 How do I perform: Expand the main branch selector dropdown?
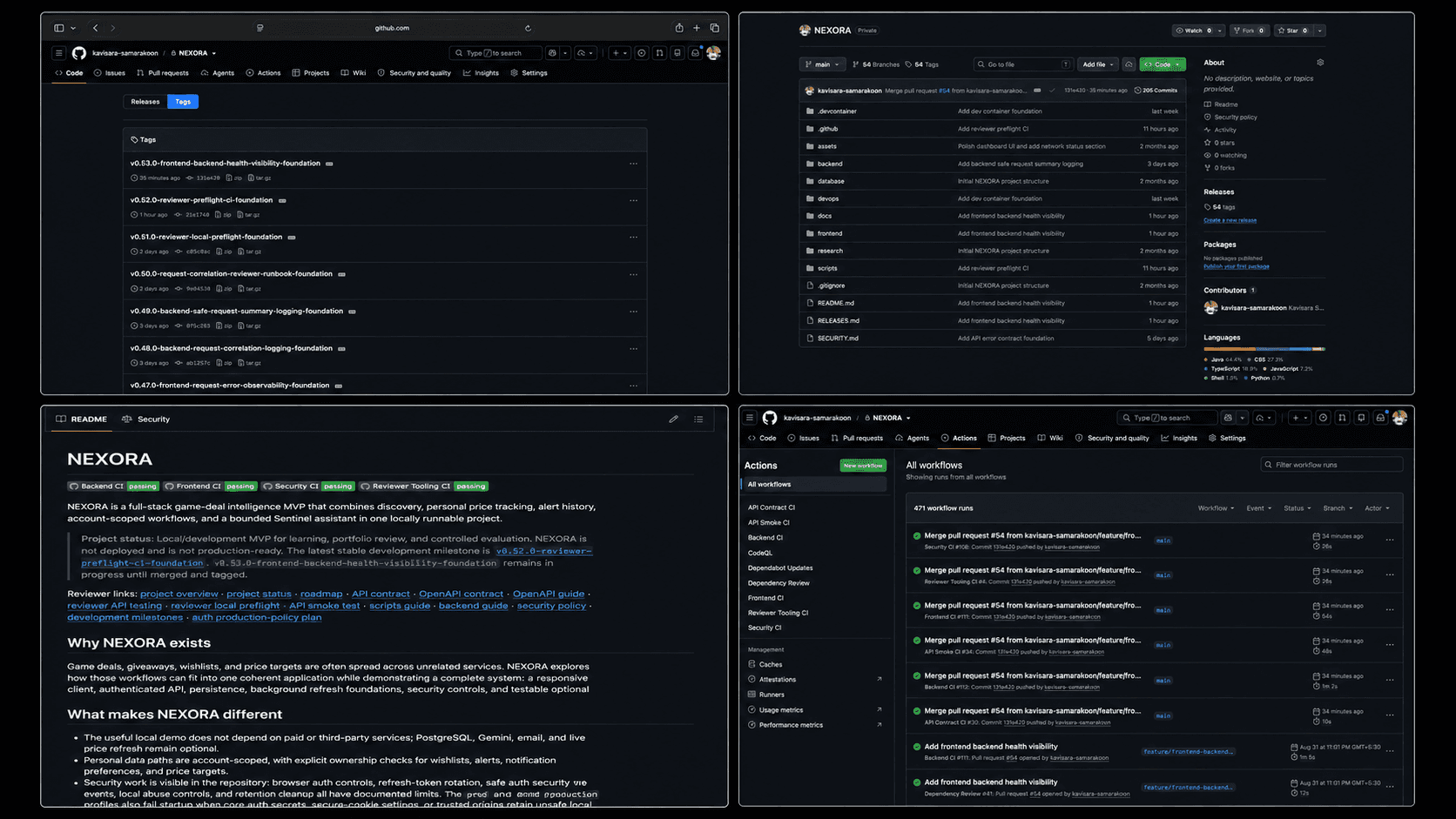(x=822, y=64)
